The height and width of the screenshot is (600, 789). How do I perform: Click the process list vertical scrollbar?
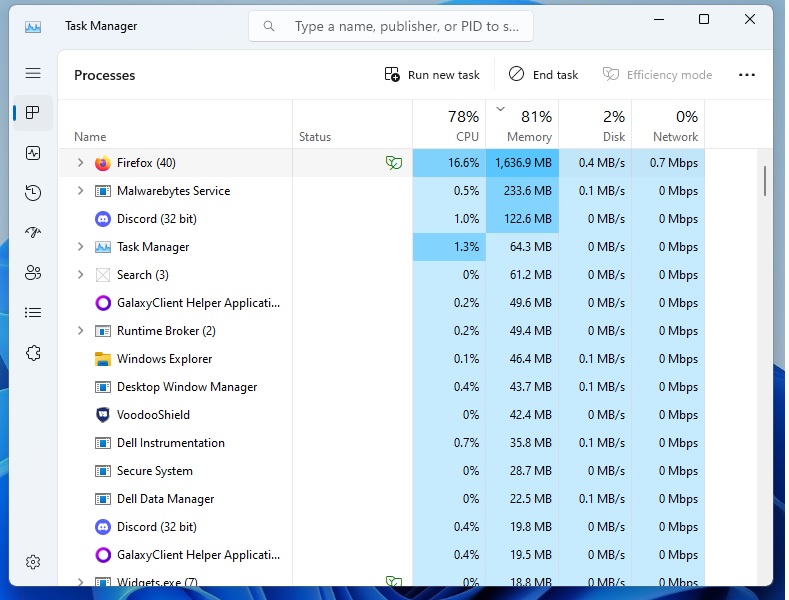(x=765, y=181)
